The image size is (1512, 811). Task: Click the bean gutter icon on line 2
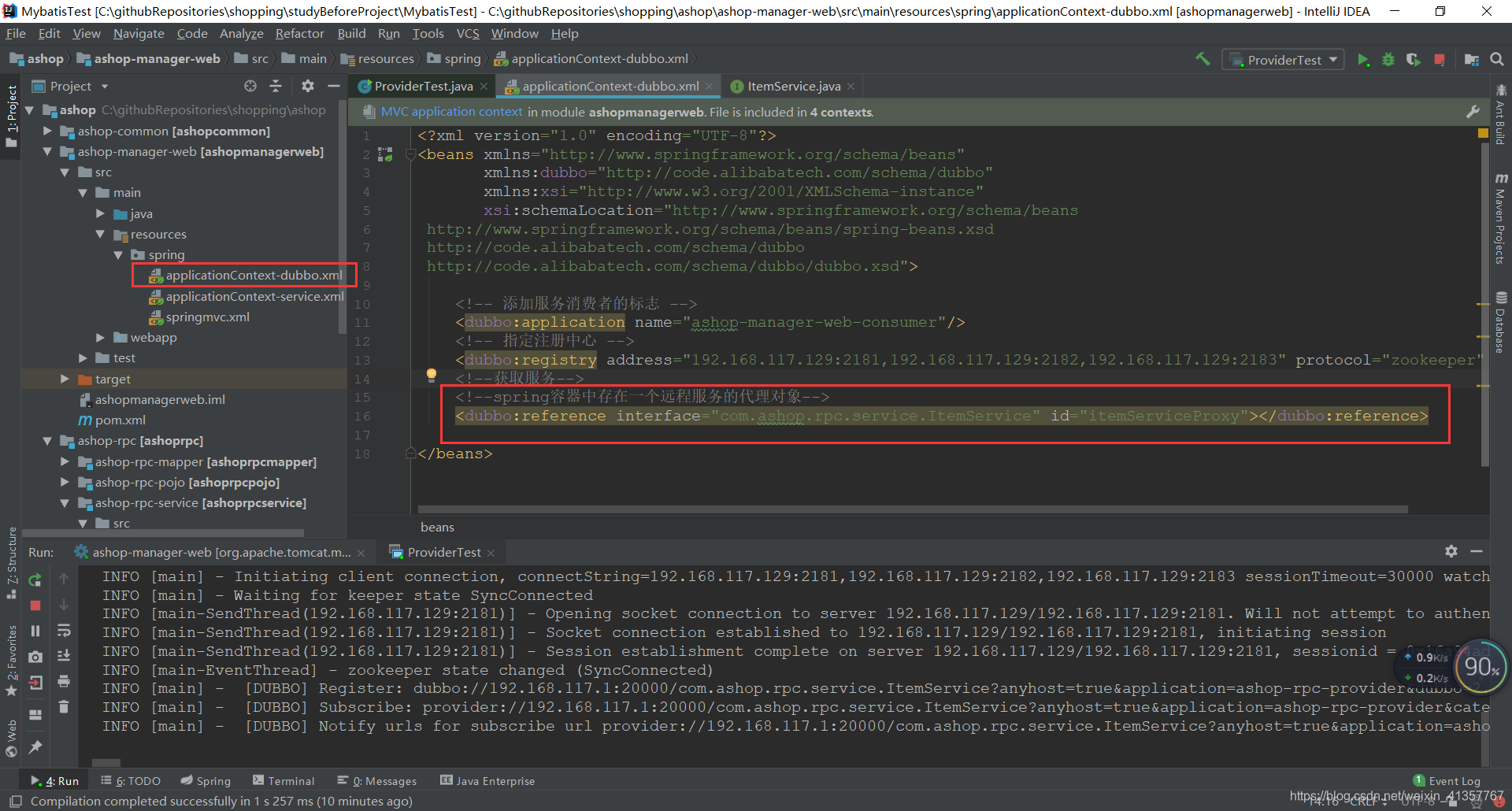385,154
